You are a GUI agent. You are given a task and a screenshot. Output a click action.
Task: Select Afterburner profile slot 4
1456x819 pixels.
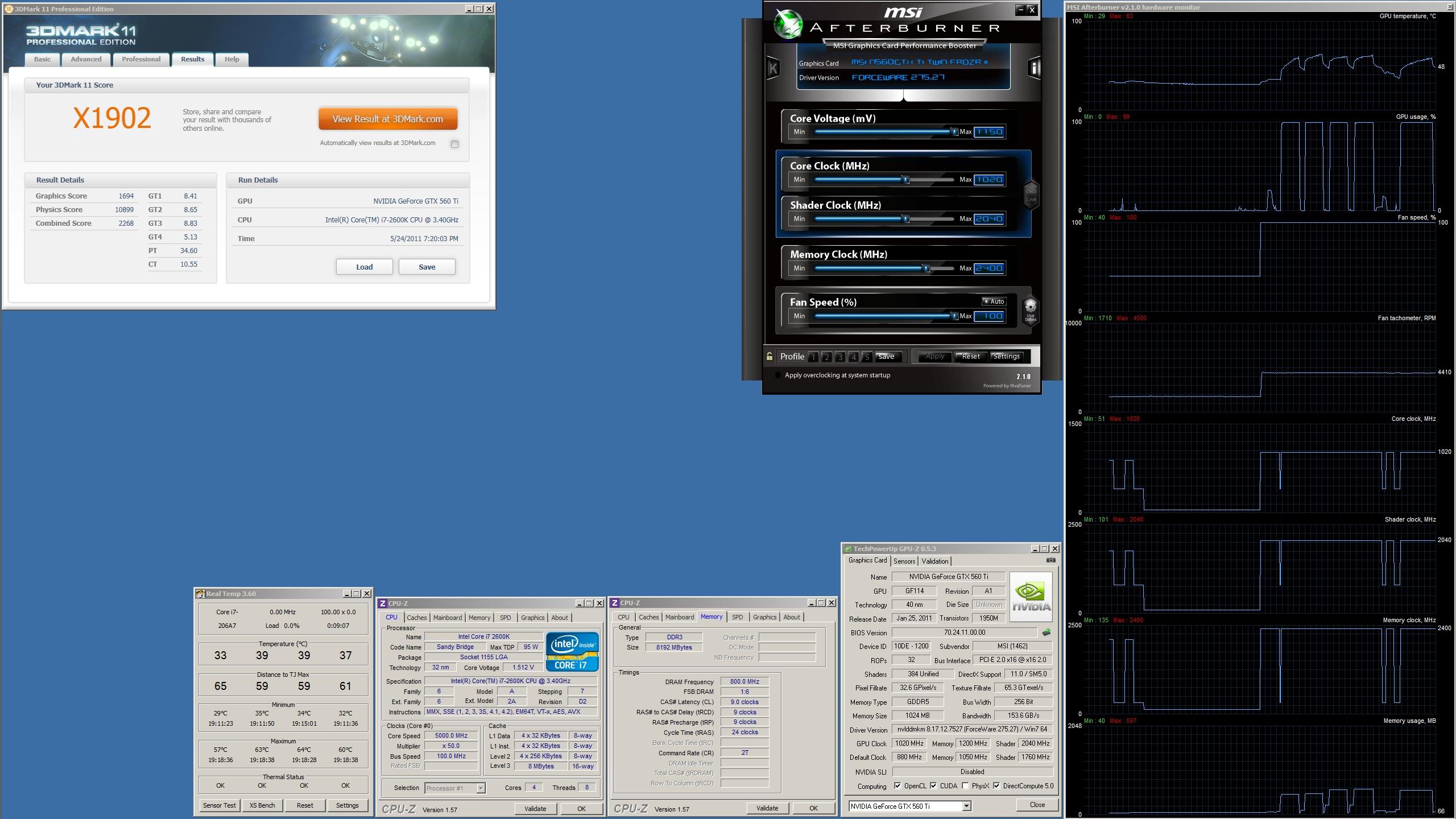854,357
